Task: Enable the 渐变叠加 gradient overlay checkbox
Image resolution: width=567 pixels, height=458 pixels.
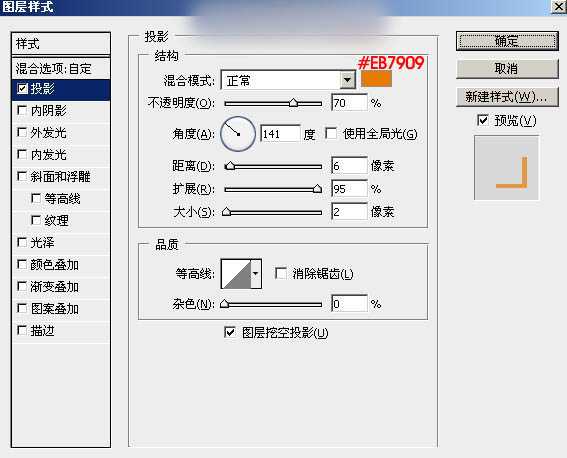Action: 22,286
